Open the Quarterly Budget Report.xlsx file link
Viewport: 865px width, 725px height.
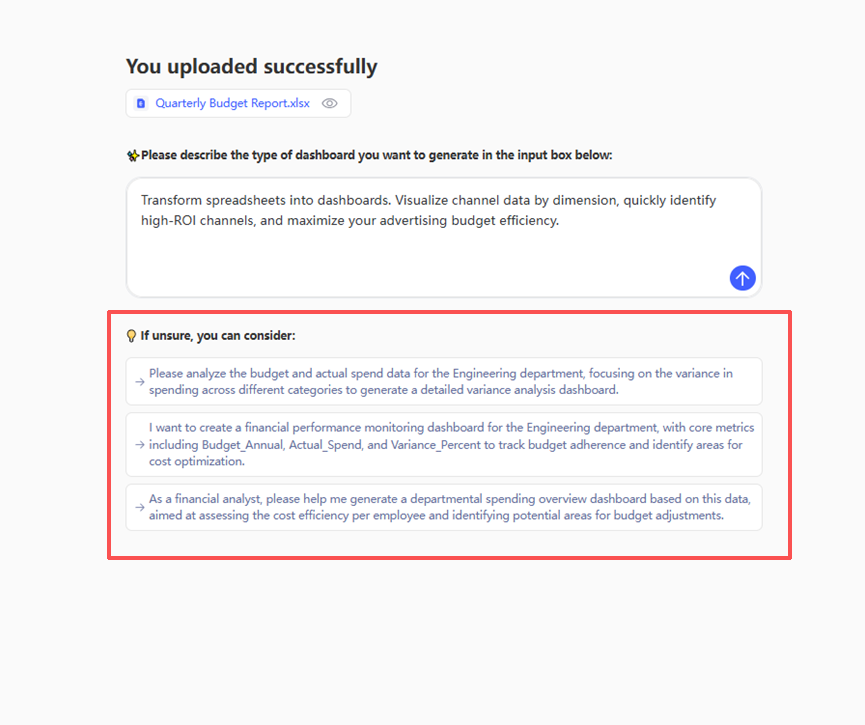click(232, 103)
